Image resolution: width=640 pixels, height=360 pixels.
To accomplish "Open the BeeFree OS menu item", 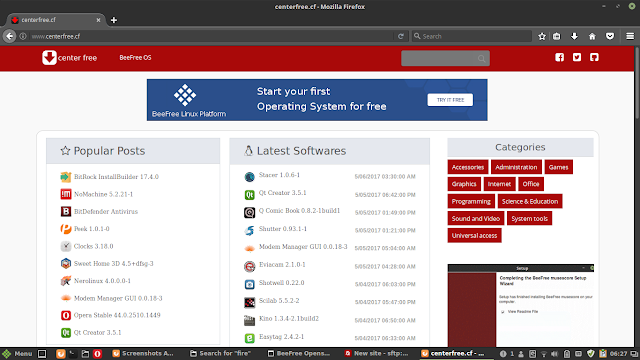I will [135, 58].
